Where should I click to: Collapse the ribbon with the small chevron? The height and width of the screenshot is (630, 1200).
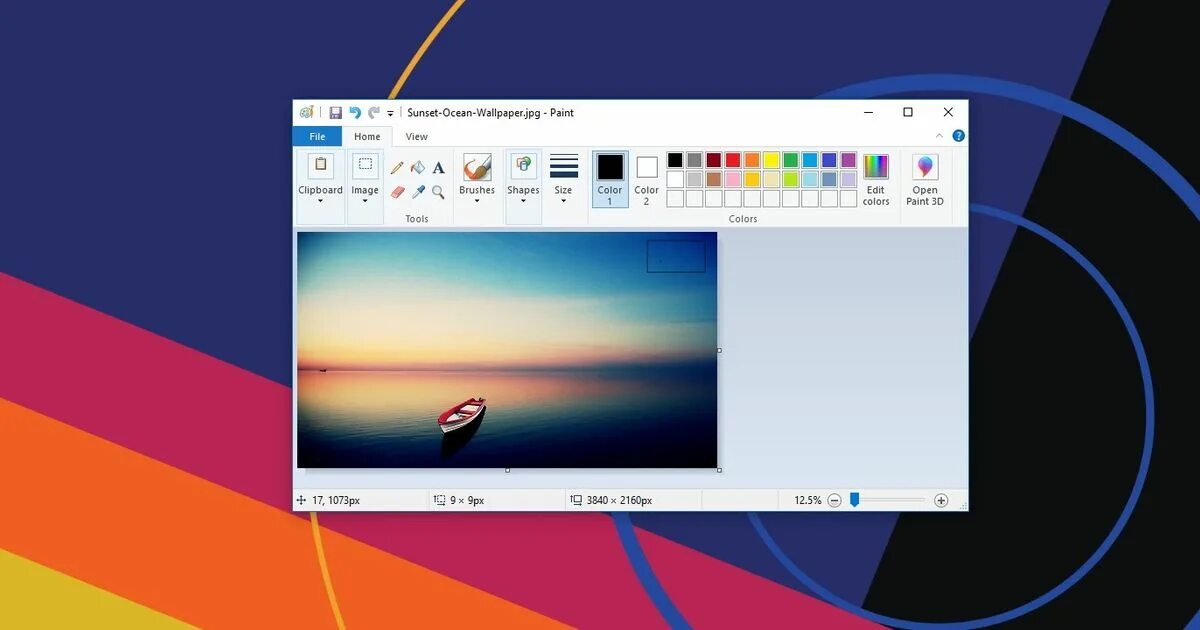point(939,136)
